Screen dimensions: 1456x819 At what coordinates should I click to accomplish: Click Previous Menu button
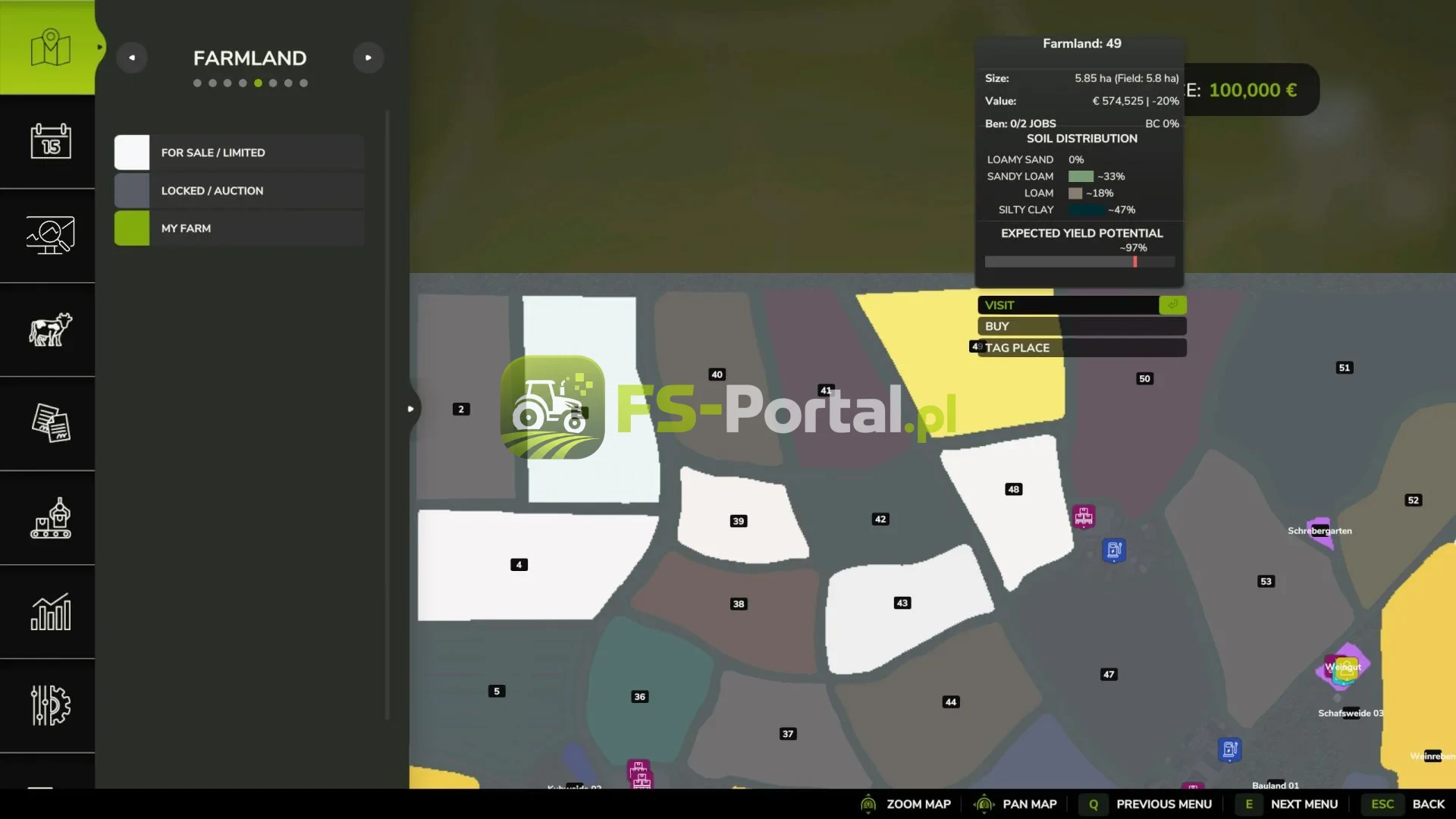point(1146,804)
